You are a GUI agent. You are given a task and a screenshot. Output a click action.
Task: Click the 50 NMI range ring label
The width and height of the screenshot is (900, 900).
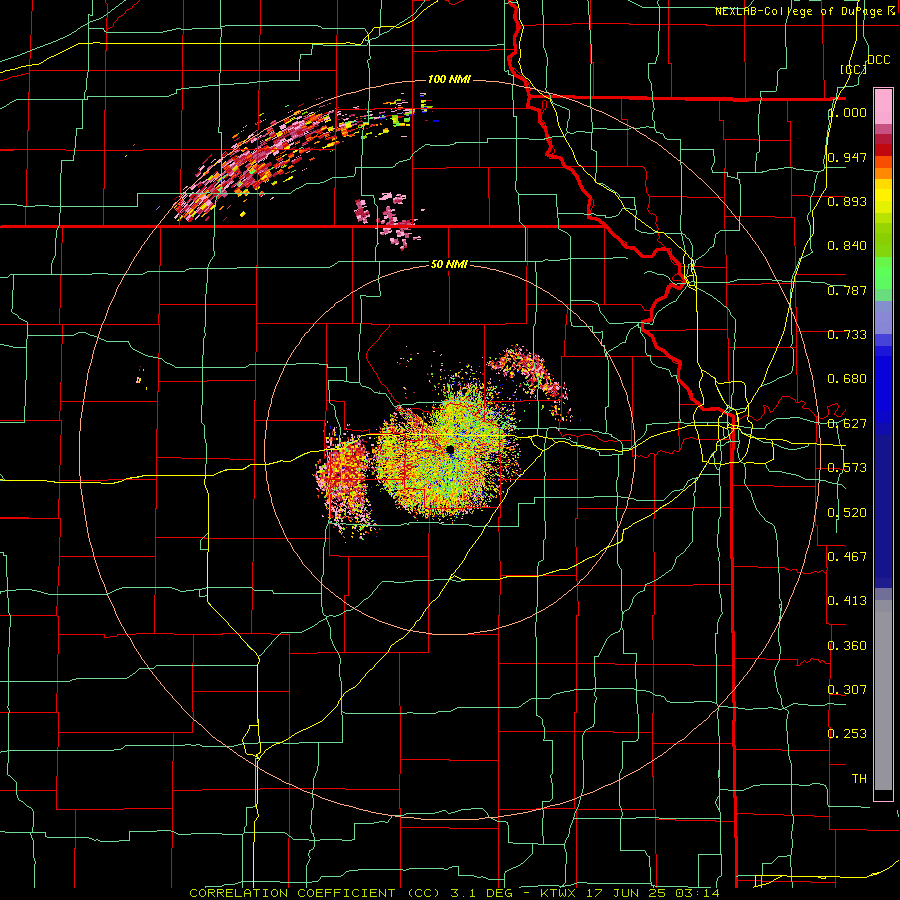tap(449, 264)
